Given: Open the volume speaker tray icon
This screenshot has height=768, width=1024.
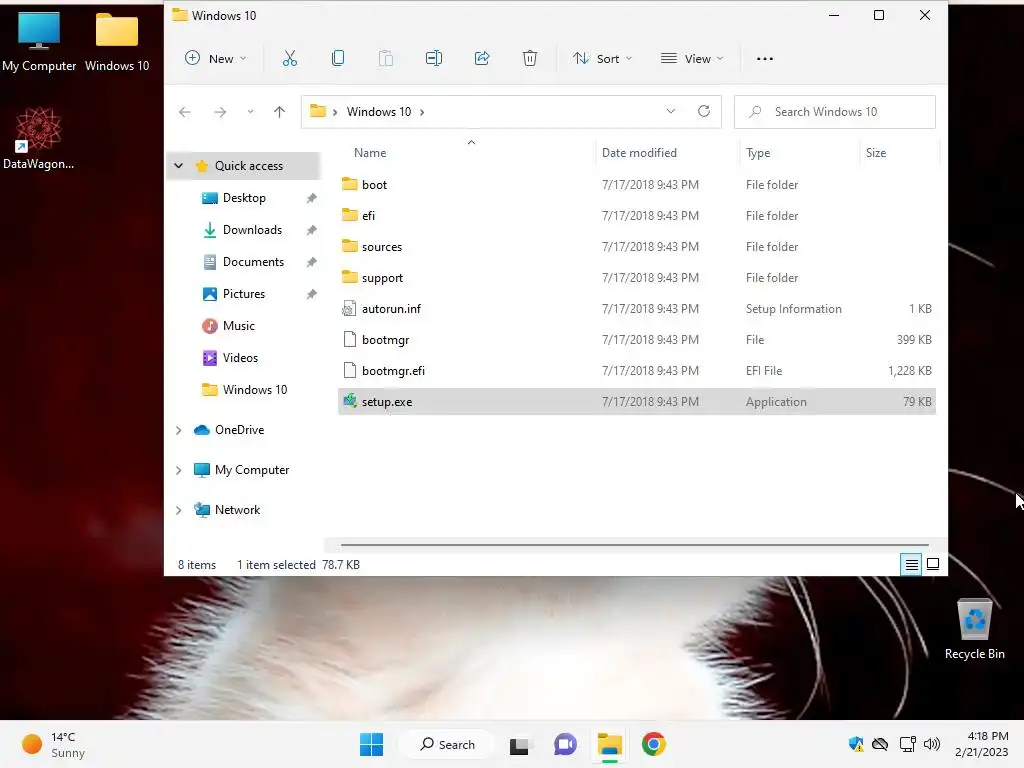Looking at the screenshot, I should point(932,744).
